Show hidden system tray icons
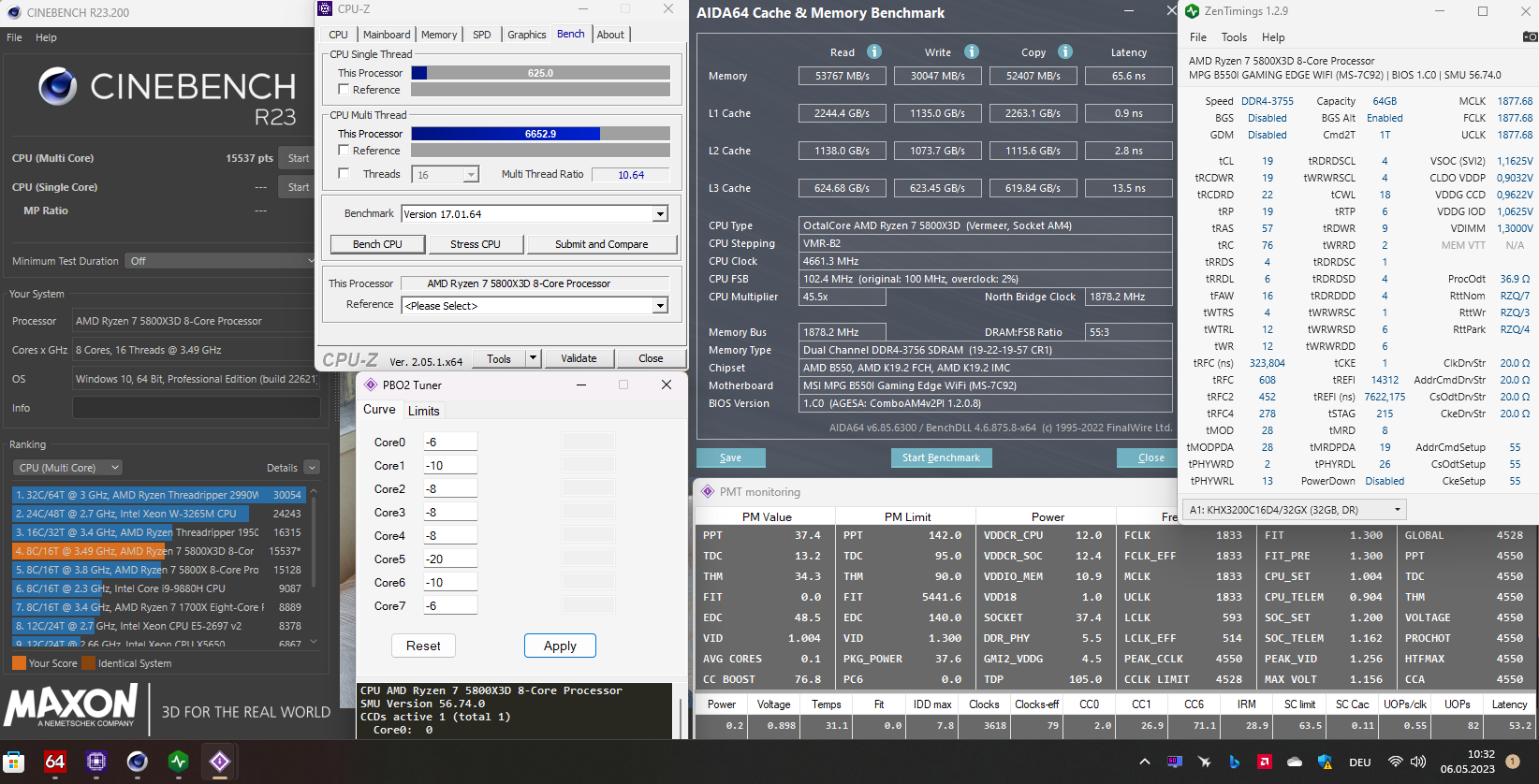The width and height of the screenshot is (1539, 784). [x=1144, y=762]
